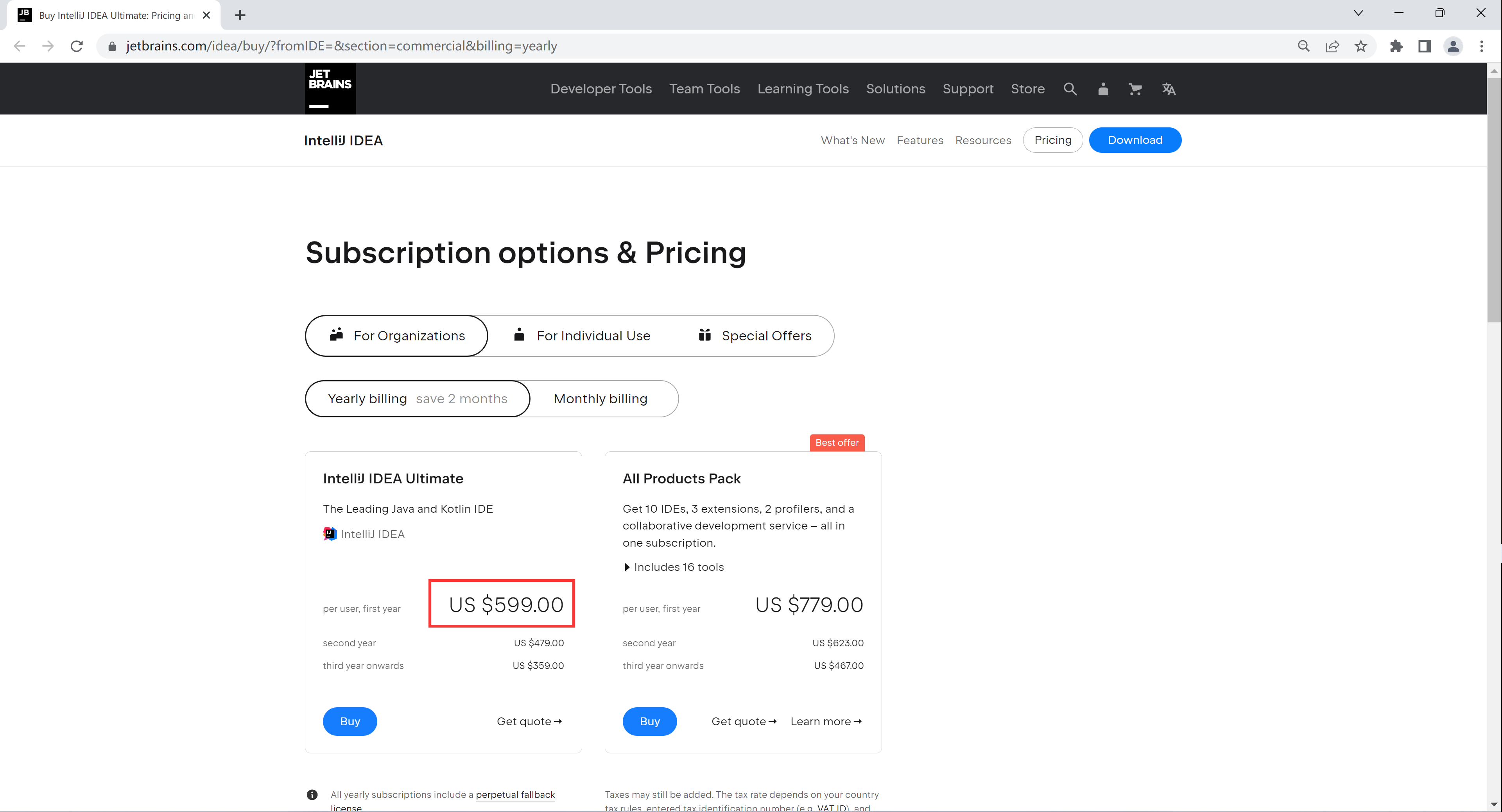Open the Resources link

[983, 141]
